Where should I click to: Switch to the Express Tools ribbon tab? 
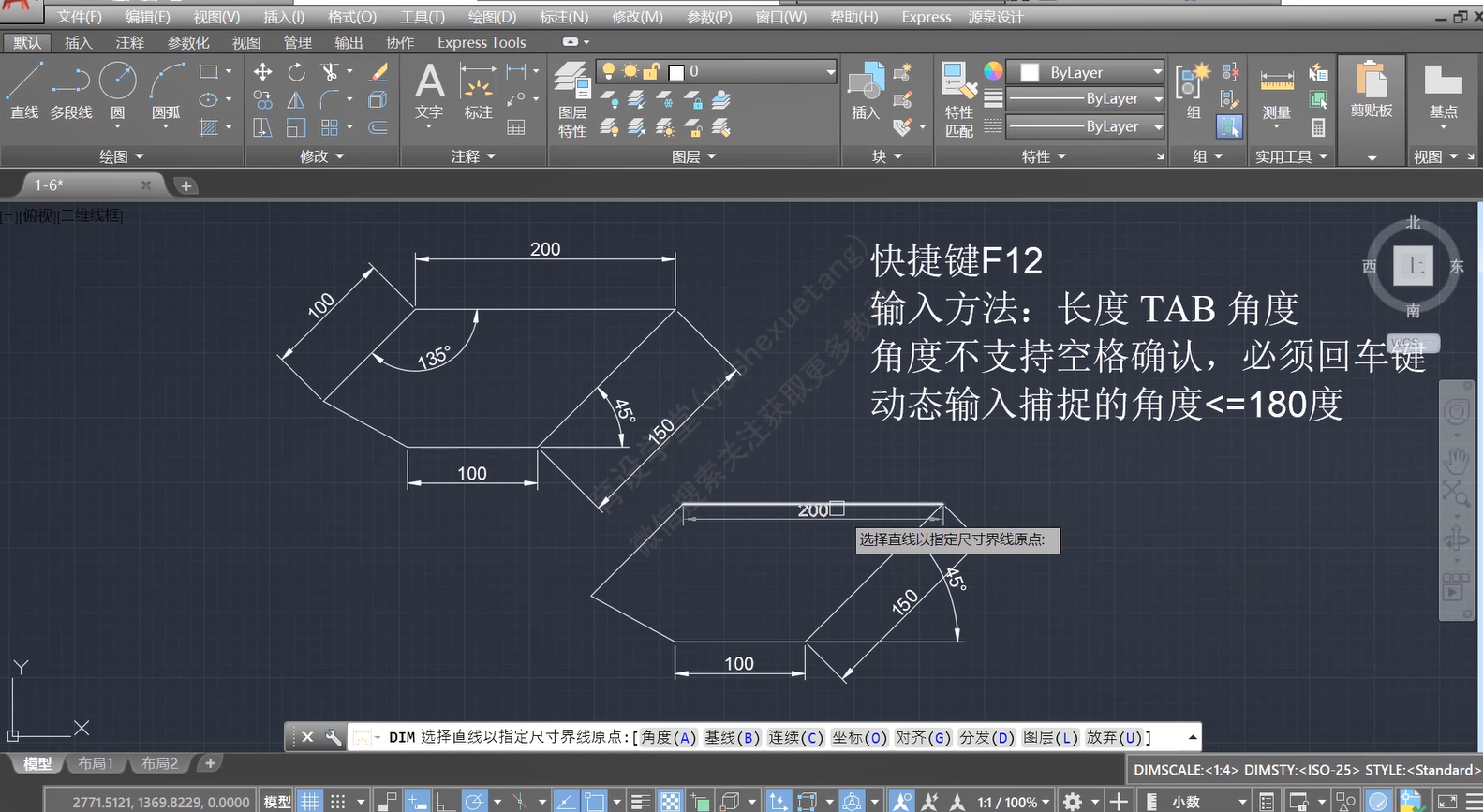[482, 42]
